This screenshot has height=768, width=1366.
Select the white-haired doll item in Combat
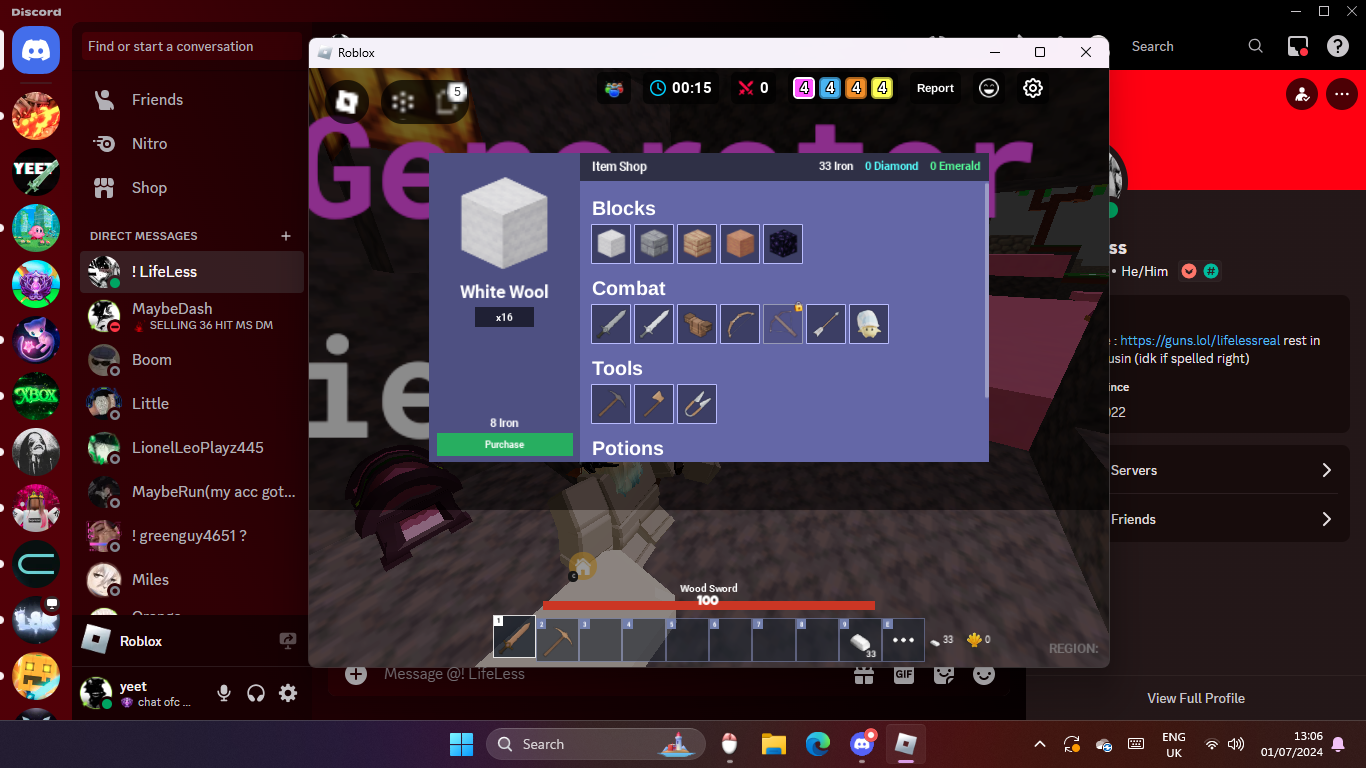[x=869, y=324]
